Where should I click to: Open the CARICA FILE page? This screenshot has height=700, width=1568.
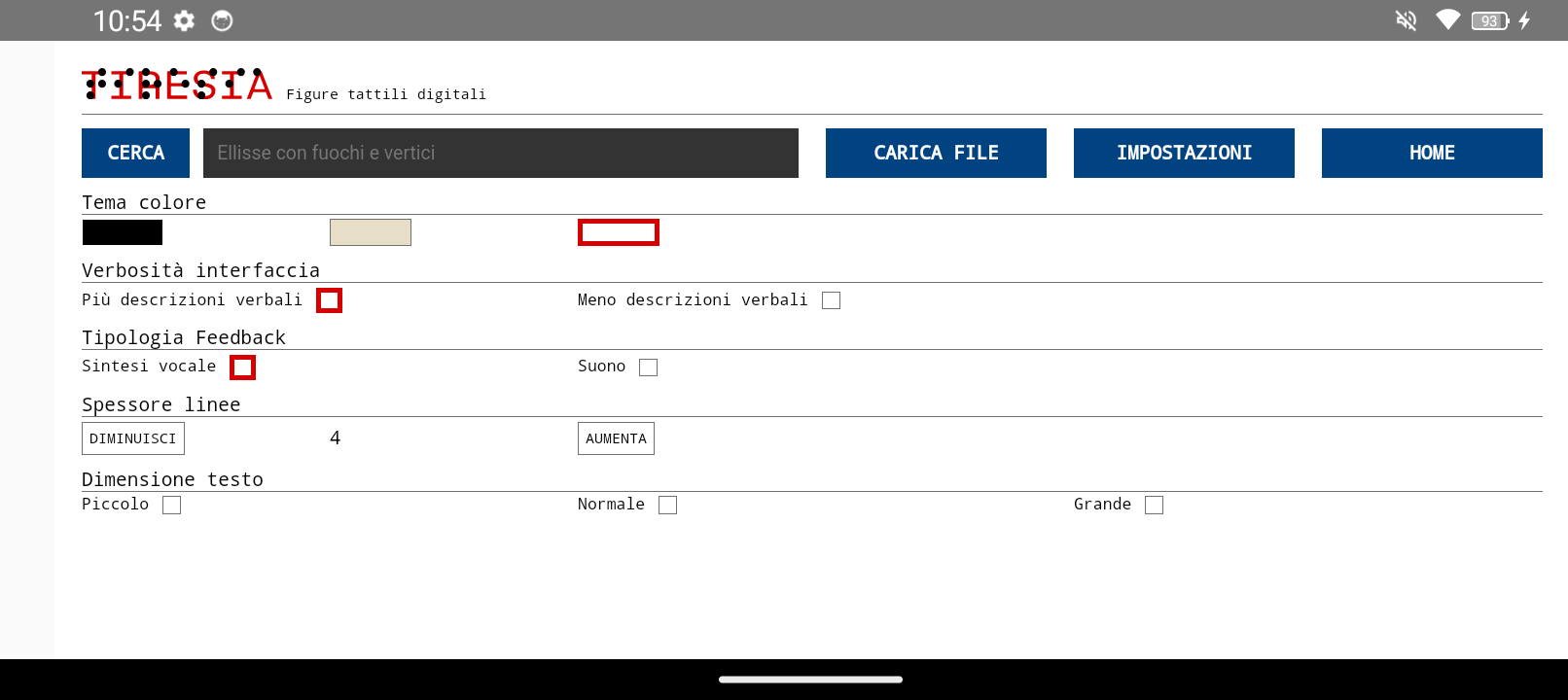coord(936,153)
